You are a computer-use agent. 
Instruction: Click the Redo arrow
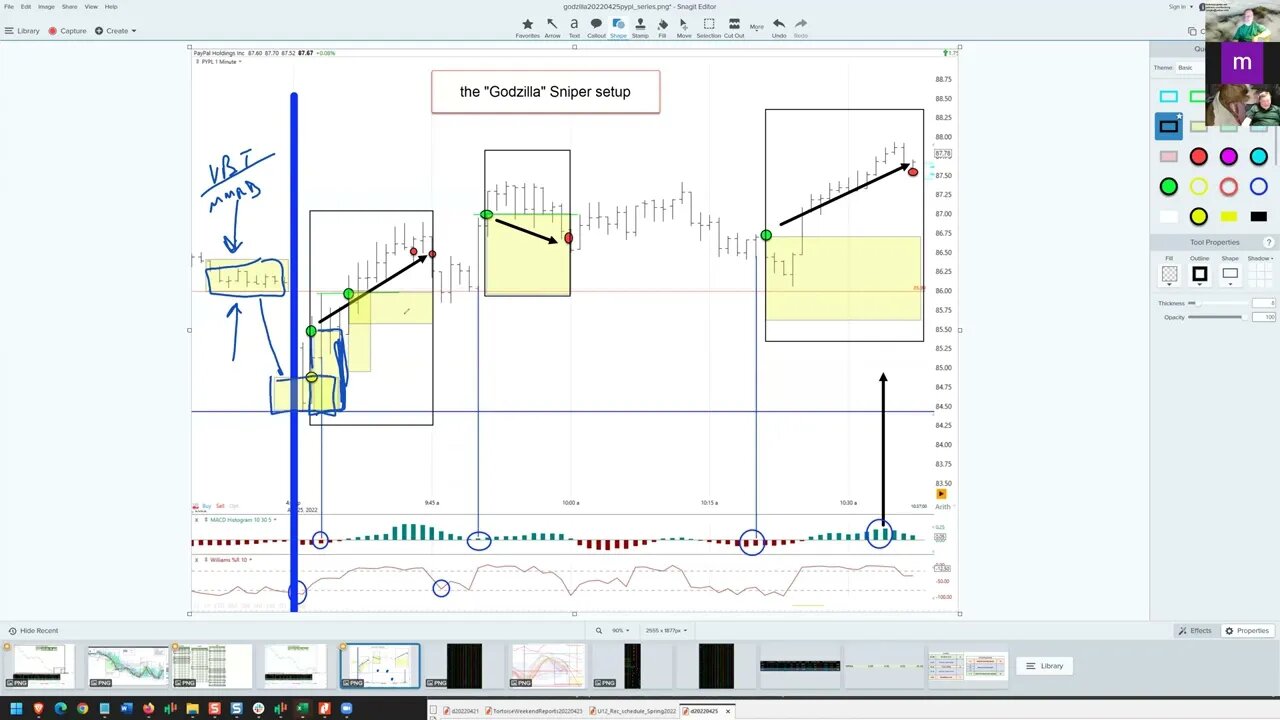pyautogui.click(x=801, y=27)
